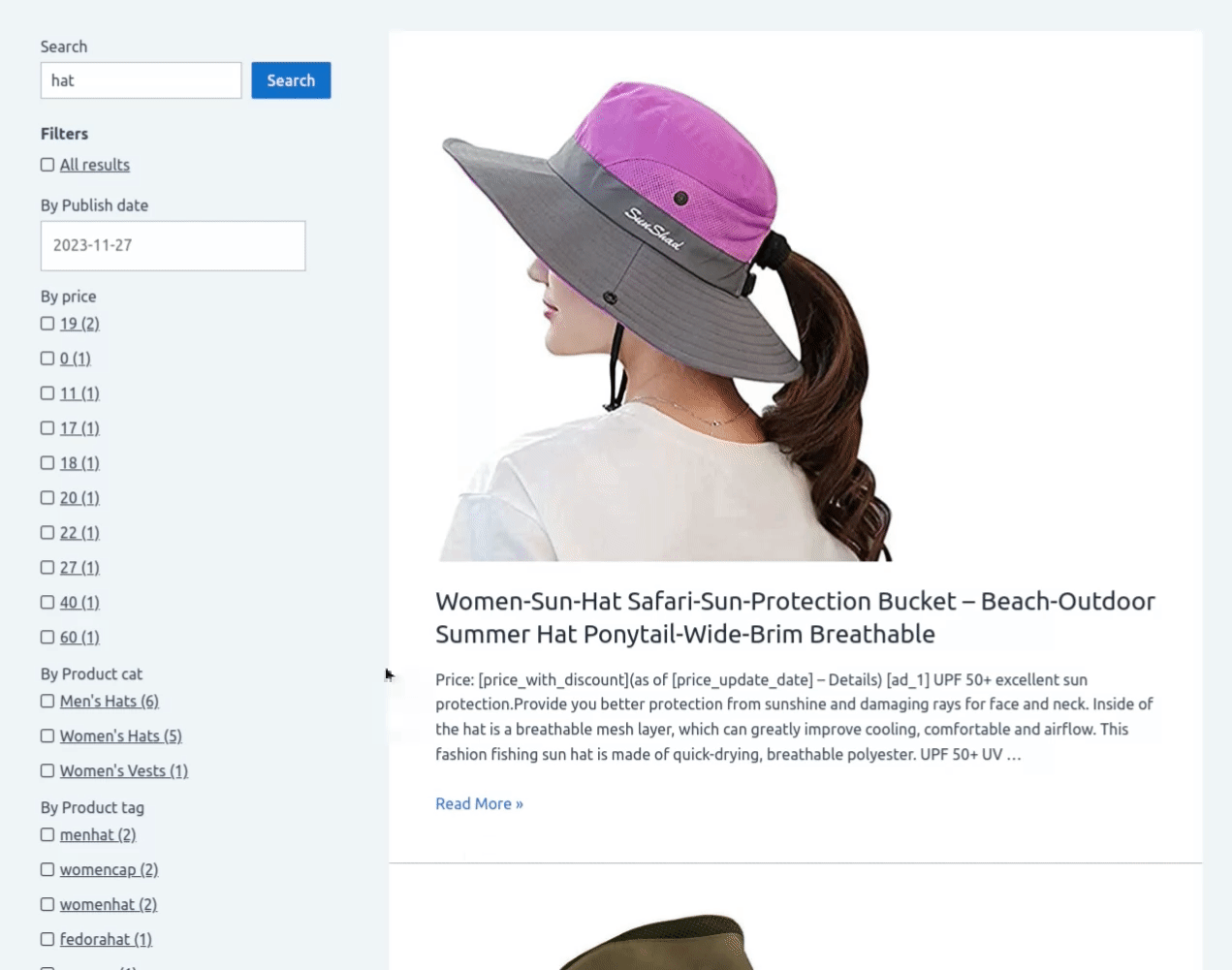Click the publish date field 2023-11-27
This screenshot has height=970, width=1232.
[x=173, y=245]
